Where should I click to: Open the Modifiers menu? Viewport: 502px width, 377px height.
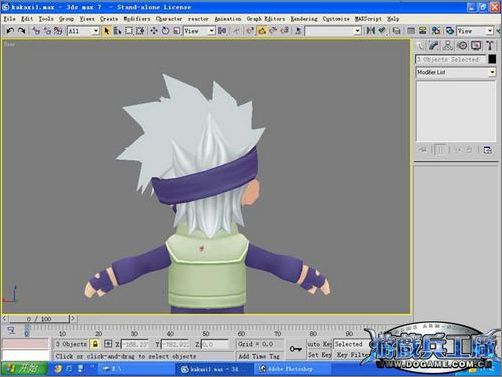click(x=137, y=19)
